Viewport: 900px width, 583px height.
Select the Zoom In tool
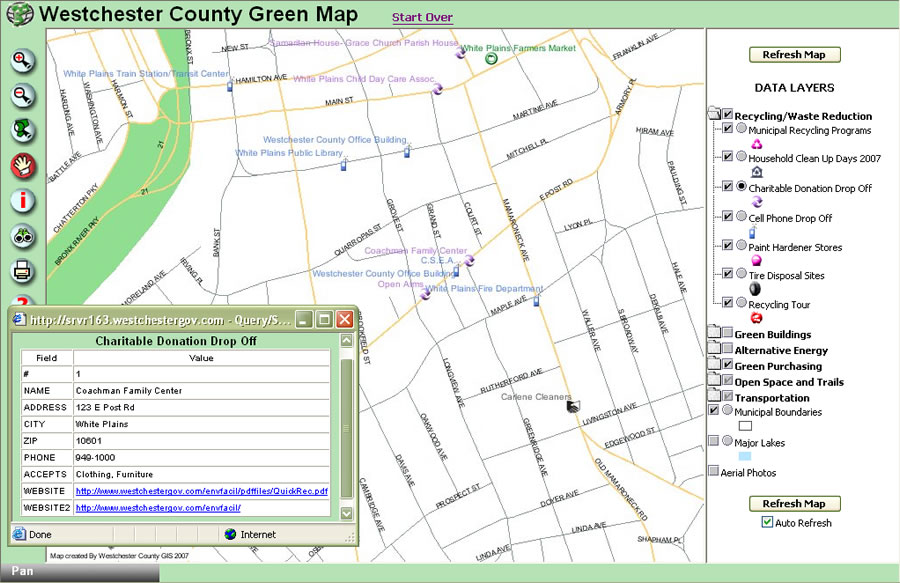click(x=22, y=61)
